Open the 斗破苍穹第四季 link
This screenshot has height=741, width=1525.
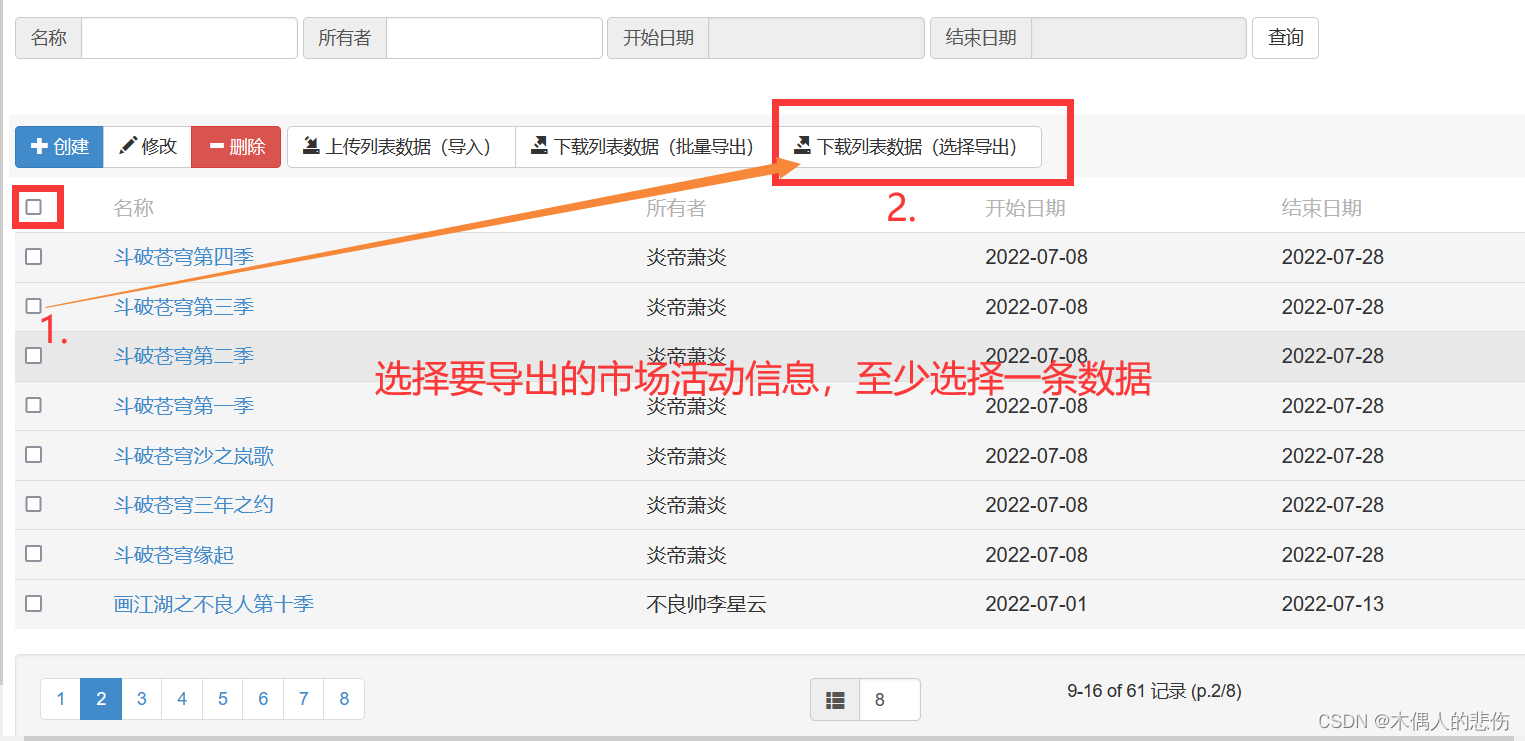184,257
